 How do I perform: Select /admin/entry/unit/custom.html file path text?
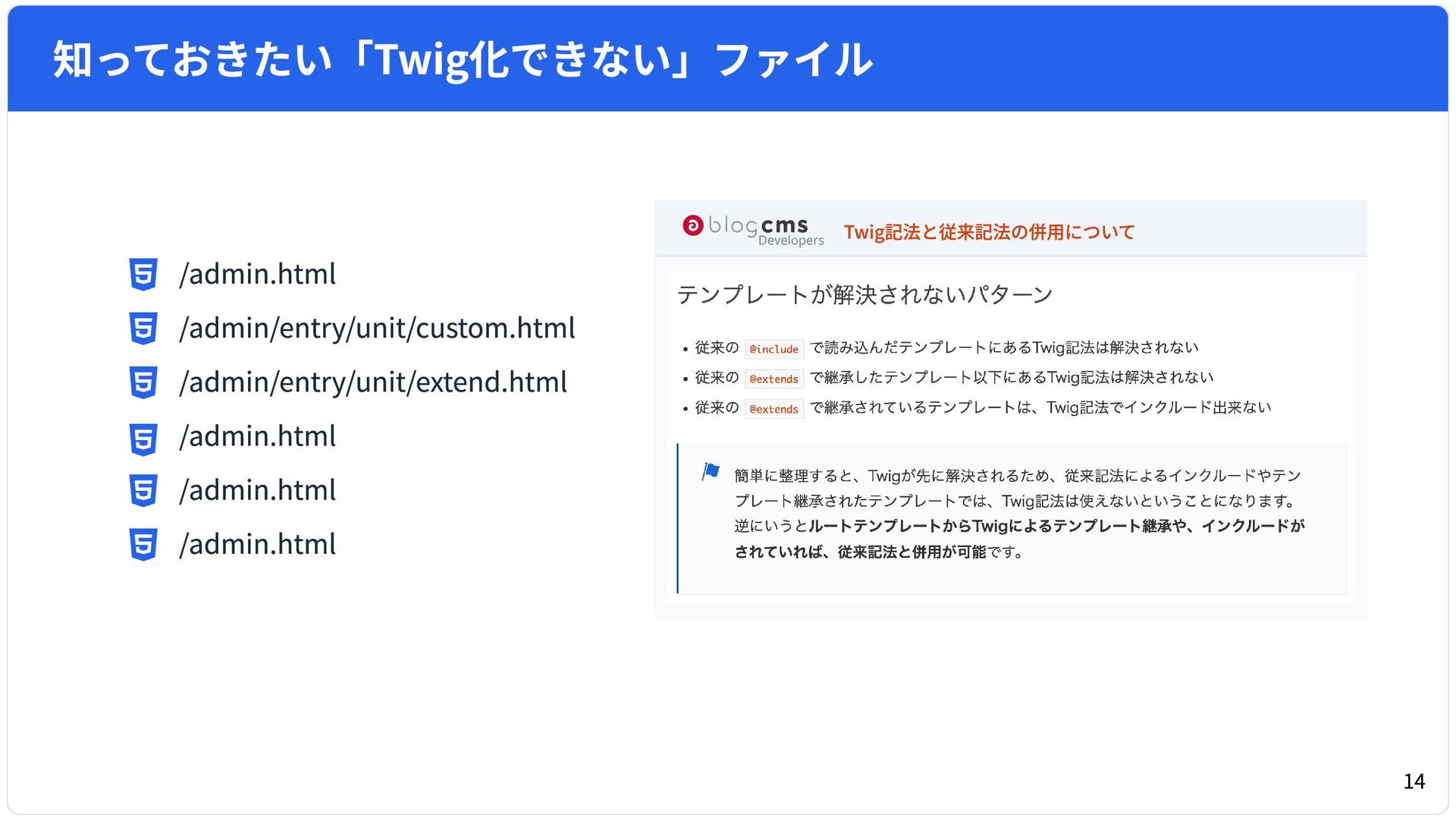377,329
